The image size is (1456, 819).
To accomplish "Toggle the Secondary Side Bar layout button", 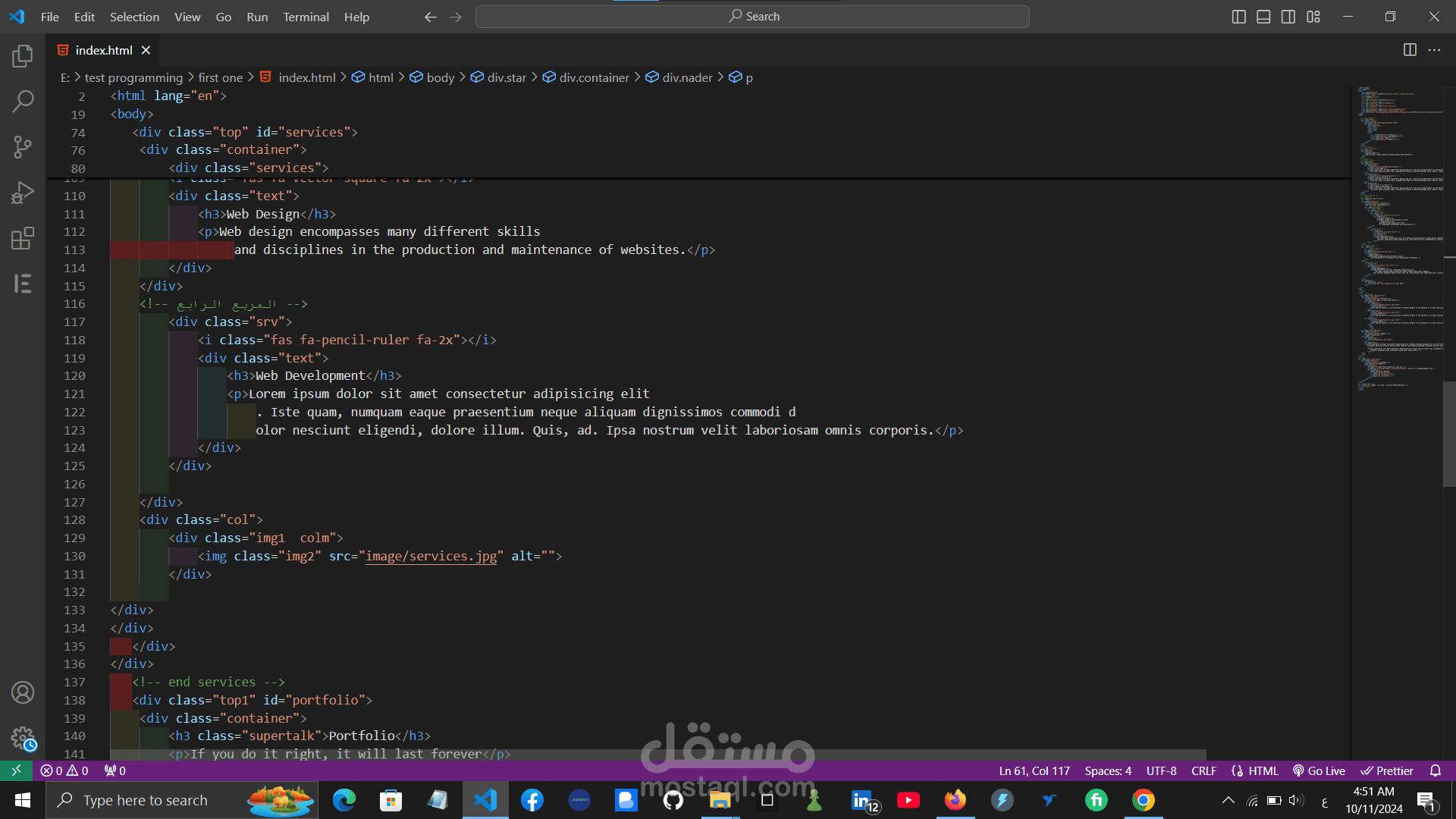I will (1288, 17).
